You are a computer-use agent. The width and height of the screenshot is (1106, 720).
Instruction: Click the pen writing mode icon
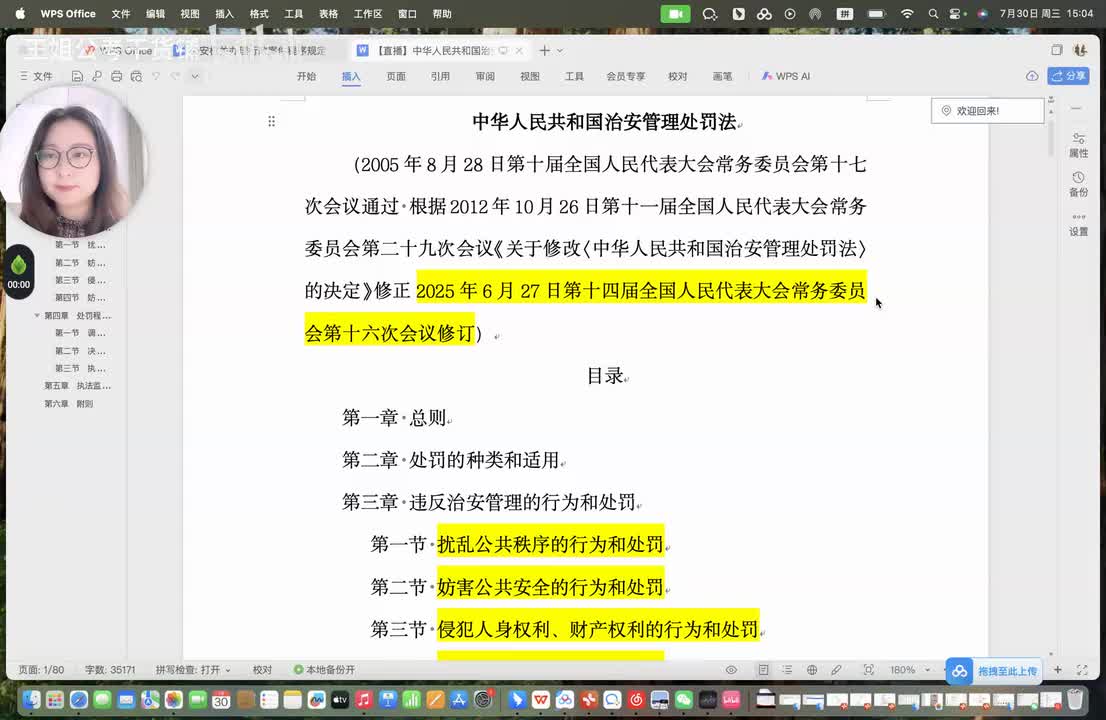[837, 670]
